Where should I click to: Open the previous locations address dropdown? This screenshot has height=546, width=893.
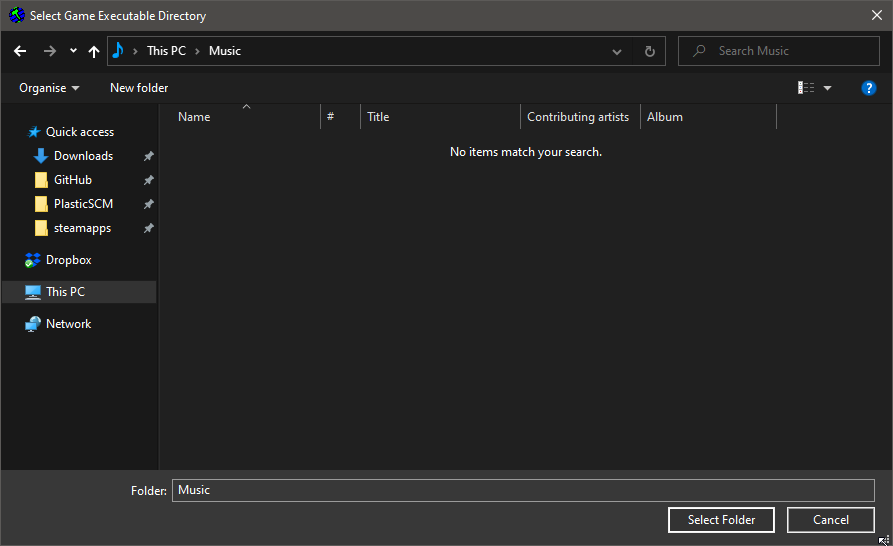617,52
